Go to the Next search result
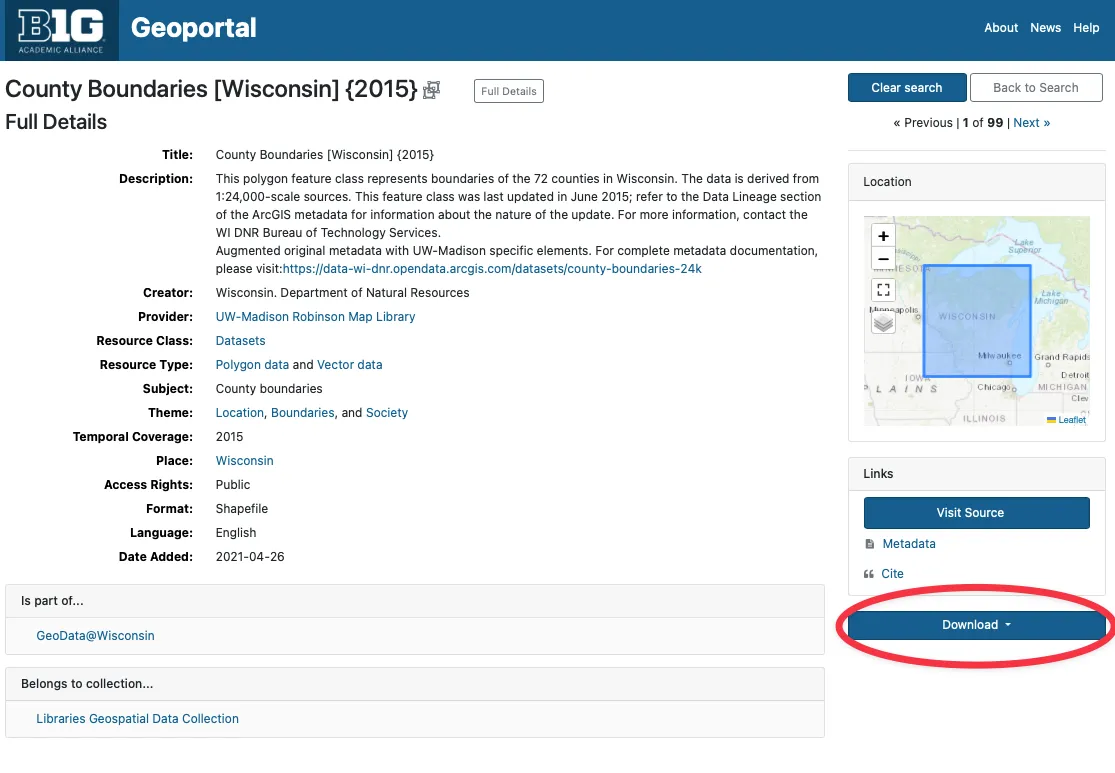 tap(1031, 123)
